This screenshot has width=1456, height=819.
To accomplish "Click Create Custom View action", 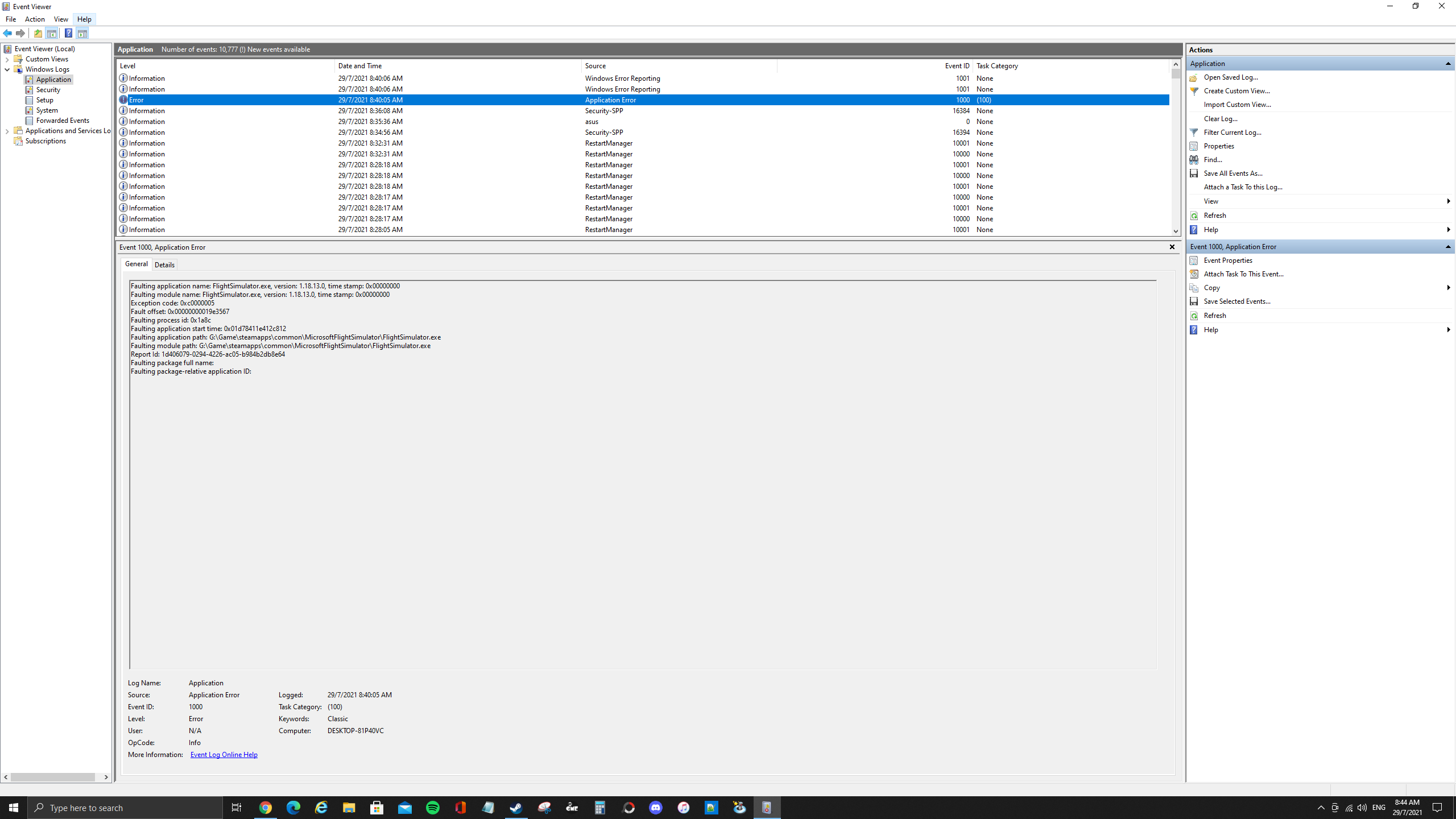I will pos(1236,91).
